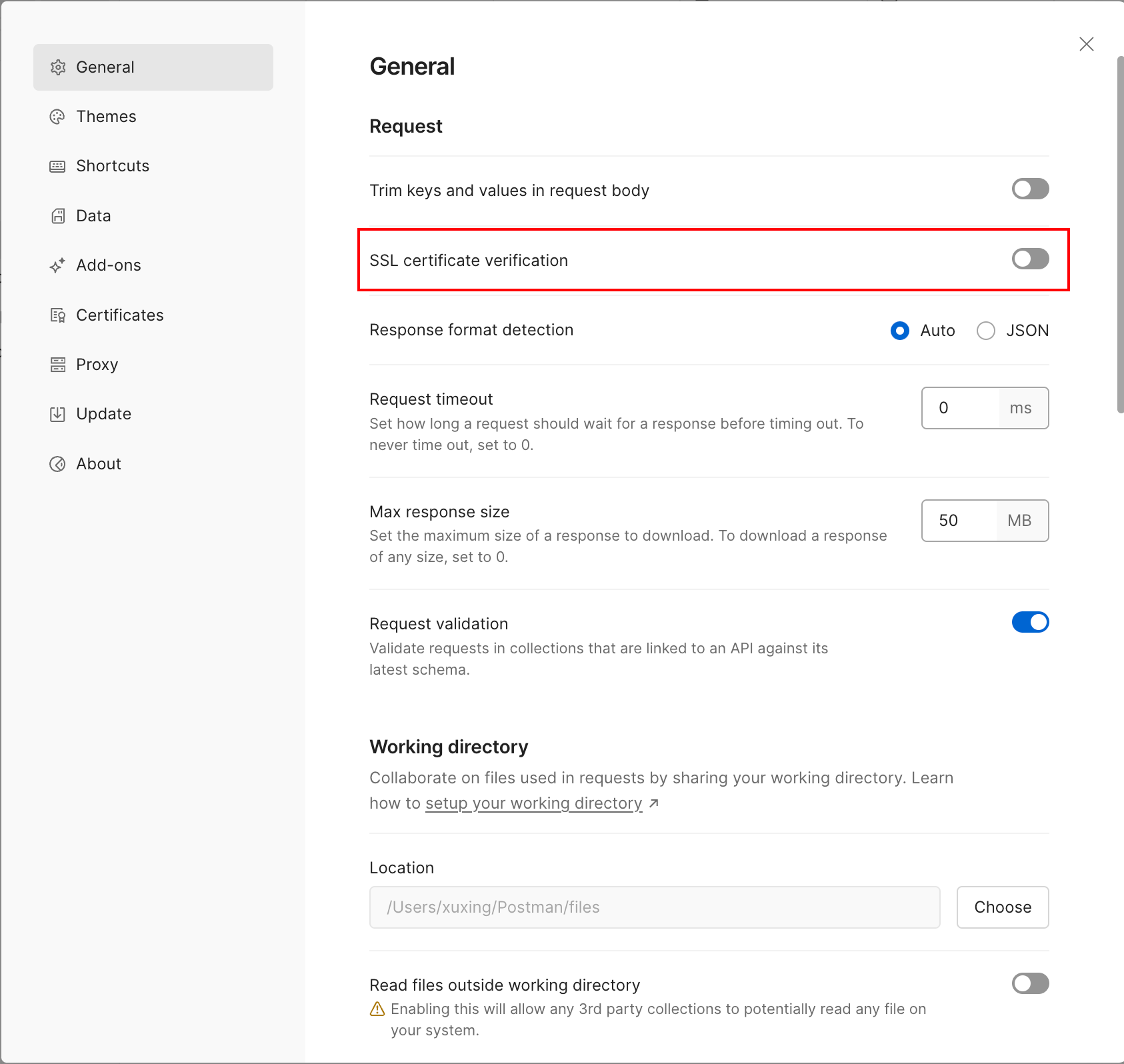Click the Max response size field
Image resolution: width=1124 pixels, height=1064 pixels.
pyautogui.click(x=959, y=521)
